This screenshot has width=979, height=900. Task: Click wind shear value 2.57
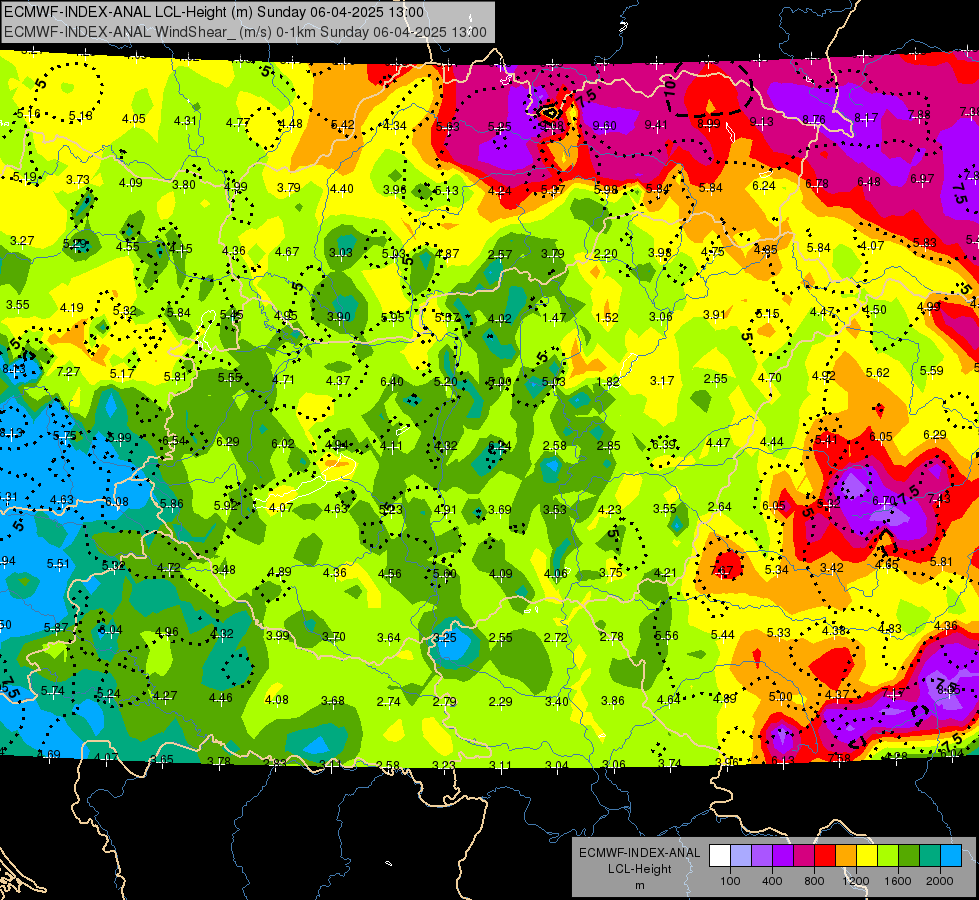[x=499, y=255]
